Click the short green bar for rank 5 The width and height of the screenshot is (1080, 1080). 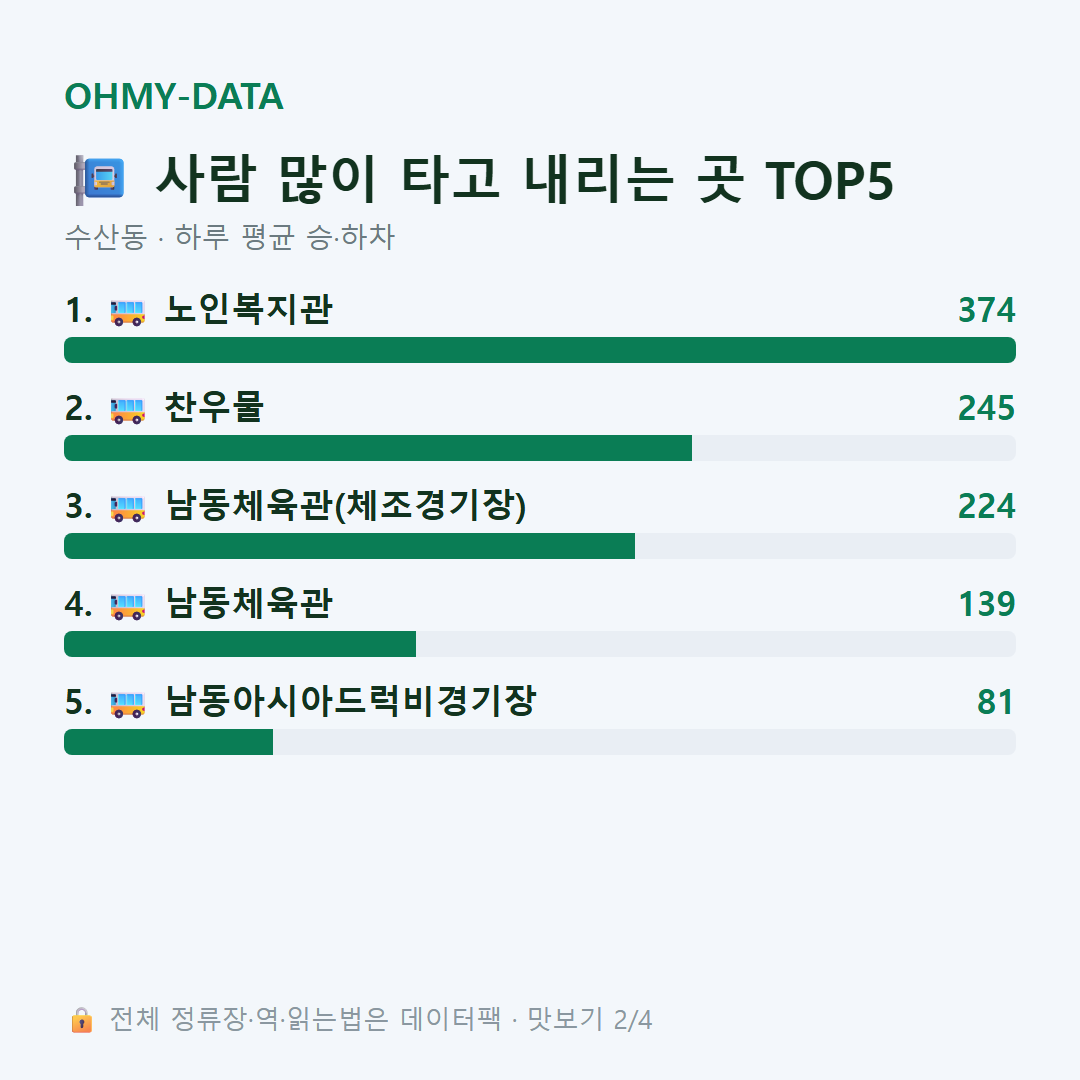169,742
